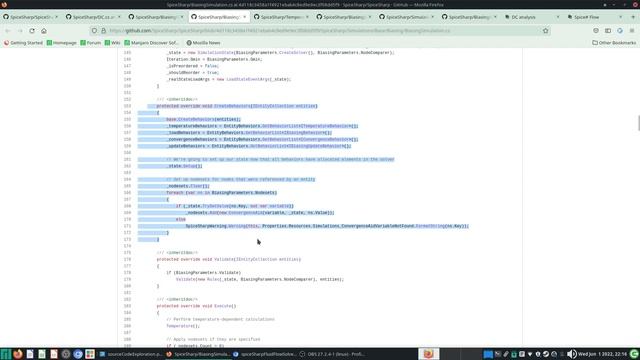Click the Temperature() call on line 186
The image size is (640, 360).
pos(182,326)
